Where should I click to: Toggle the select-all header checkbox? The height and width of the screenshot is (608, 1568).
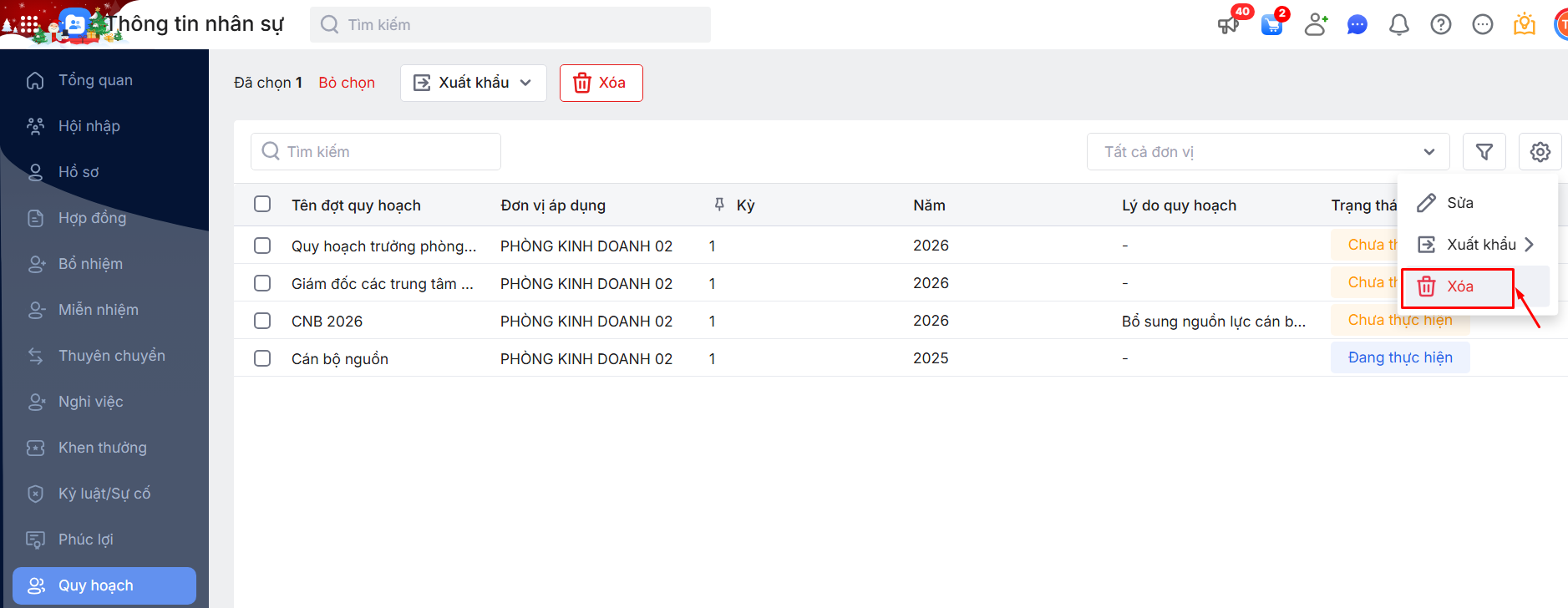pyautogui.click(x=262, y=205)
